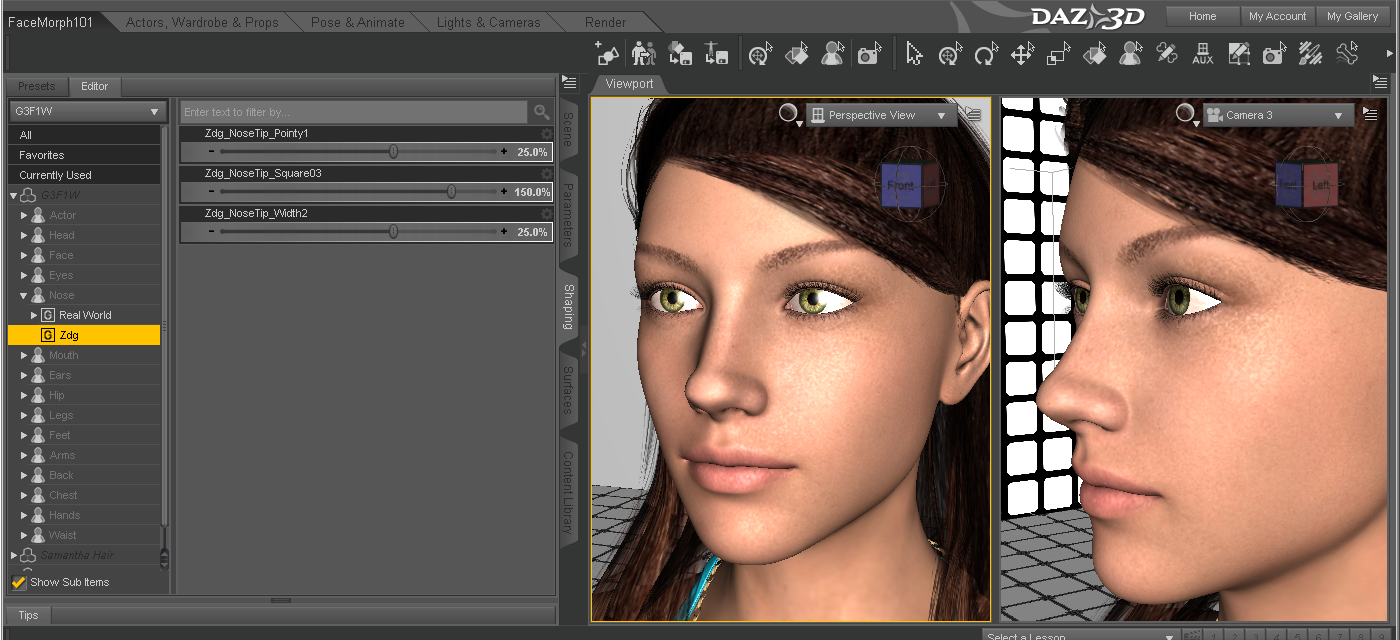Expand the Real World group under Nose
1400x640 pixels.
(34, 315)
